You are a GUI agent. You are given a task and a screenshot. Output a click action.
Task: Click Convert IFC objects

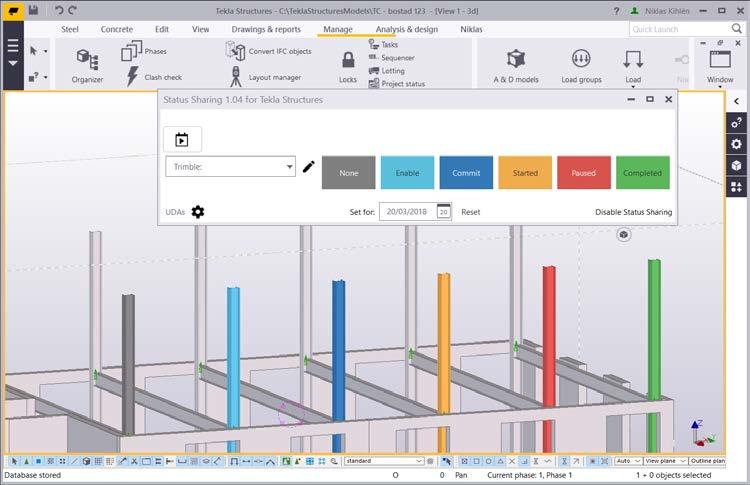268,51
